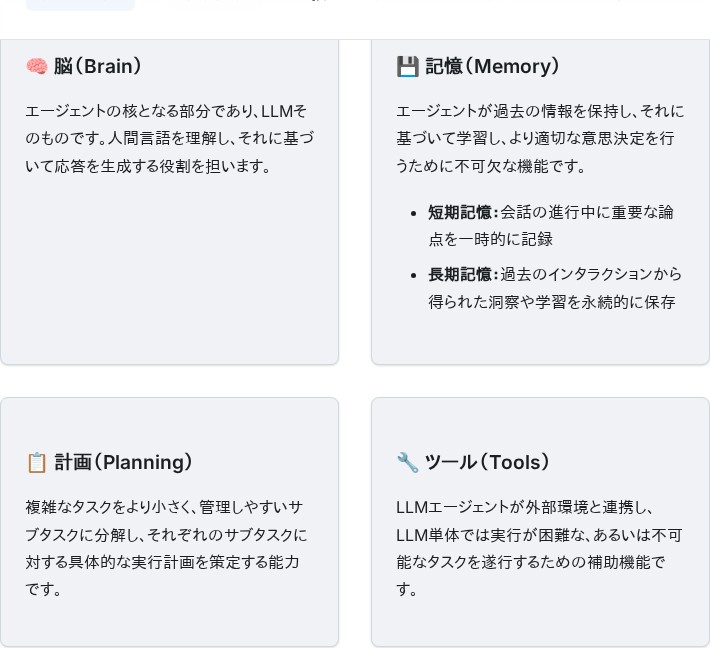Click the Memory card intro paragraph

pyautogui.click(x=540, y=139)
